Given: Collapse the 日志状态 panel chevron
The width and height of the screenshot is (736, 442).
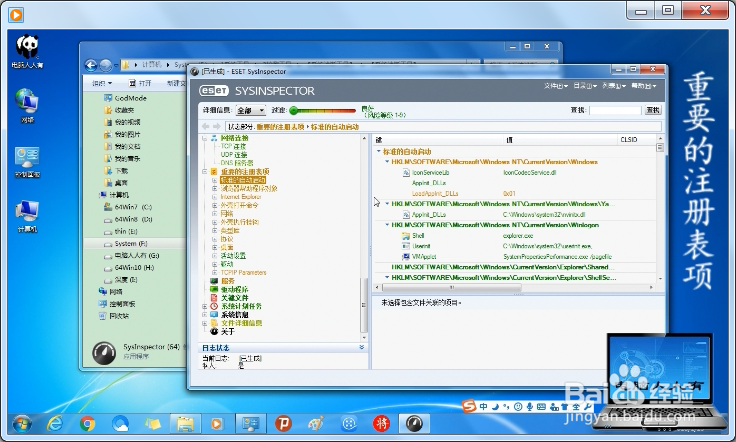Looking at the screenshot, I should tap(361, 347).
